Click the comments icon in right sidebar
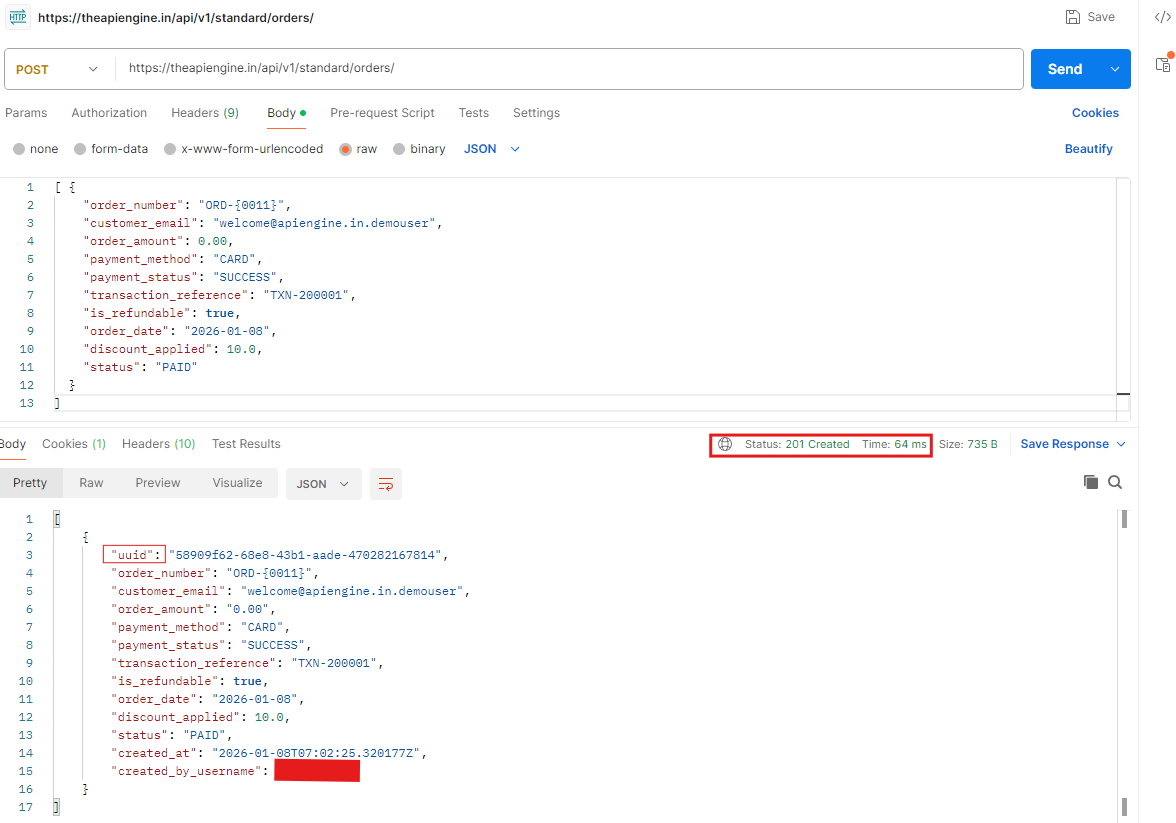Screen dimensions: 1176x823 point(1162,63)
